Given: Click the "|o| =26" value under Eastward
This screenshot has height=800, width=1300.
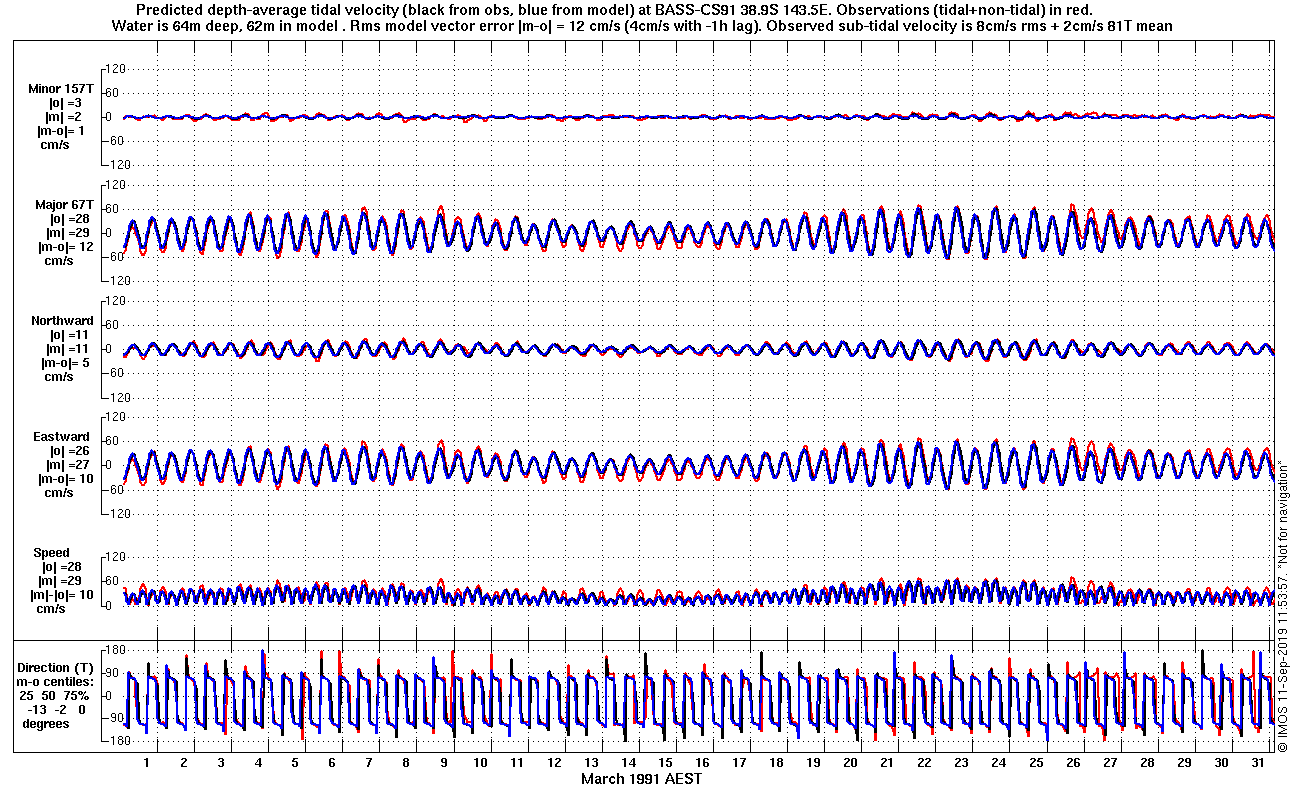Looking at the screenshot, I should pyautogui.click(x=68, y=451).
